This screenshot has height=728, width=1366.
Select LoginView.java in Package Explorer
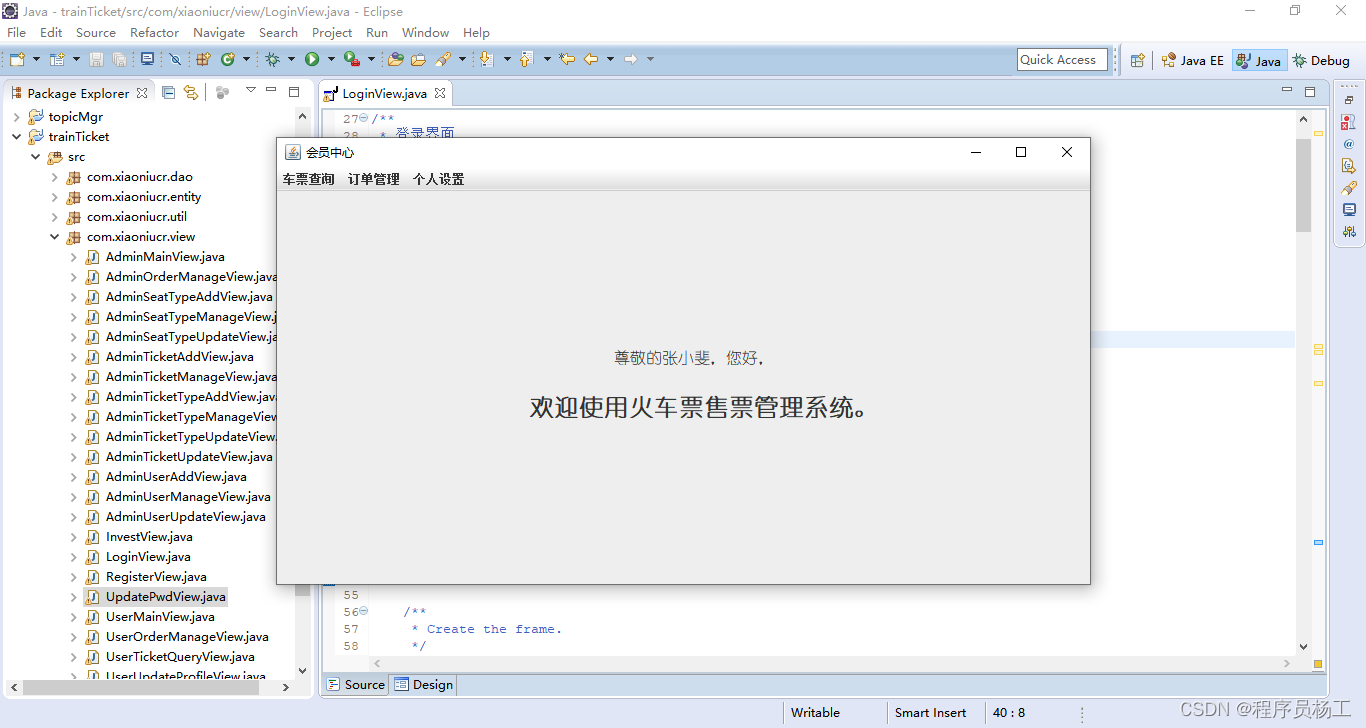146,556
